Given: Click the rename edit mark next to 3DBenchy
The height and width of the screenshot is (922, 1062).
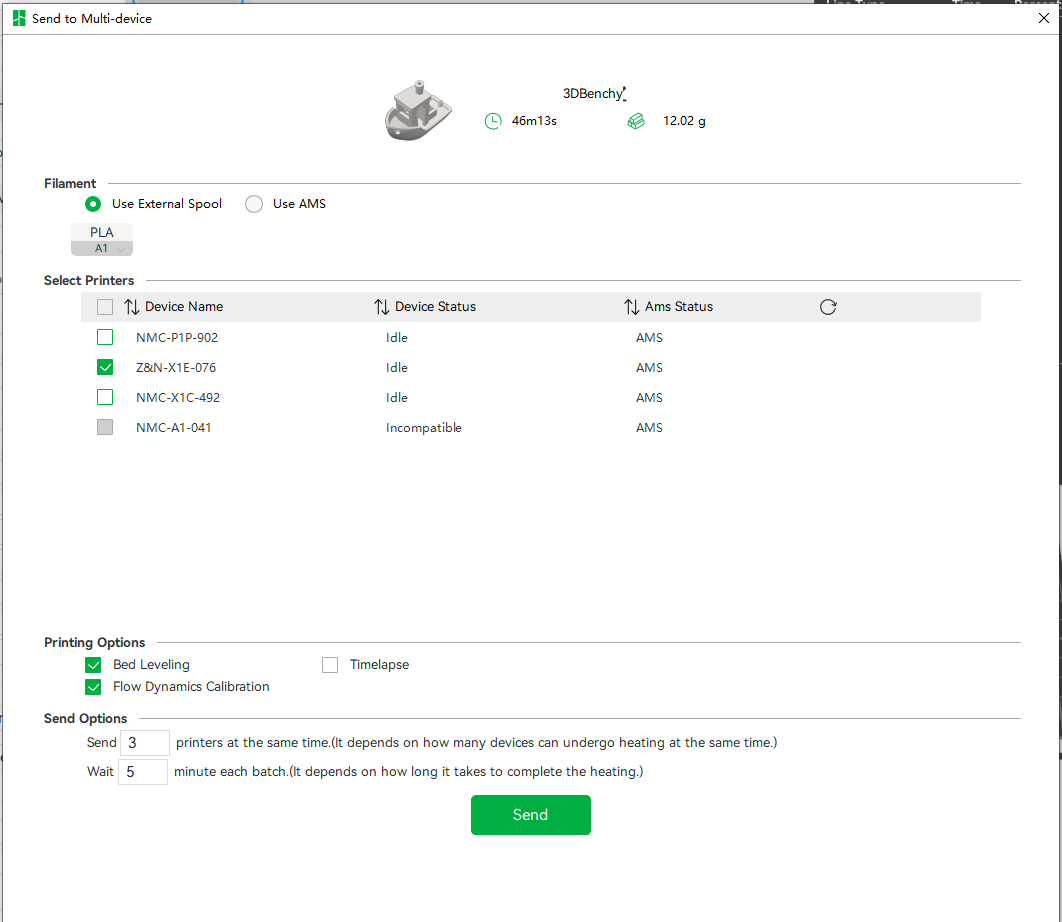Looking at the screenshot, I should coord(624,93).
